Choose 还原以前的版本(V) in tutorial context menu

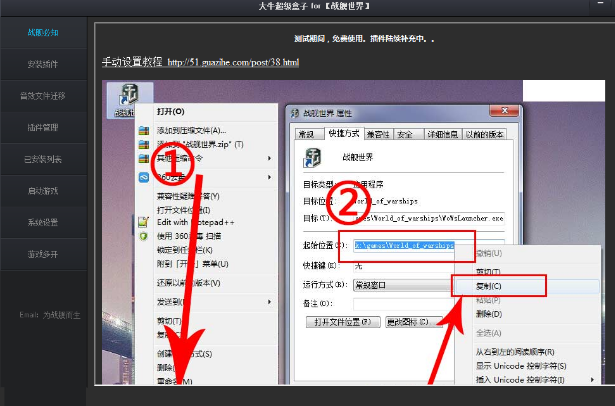pos(188,283)
